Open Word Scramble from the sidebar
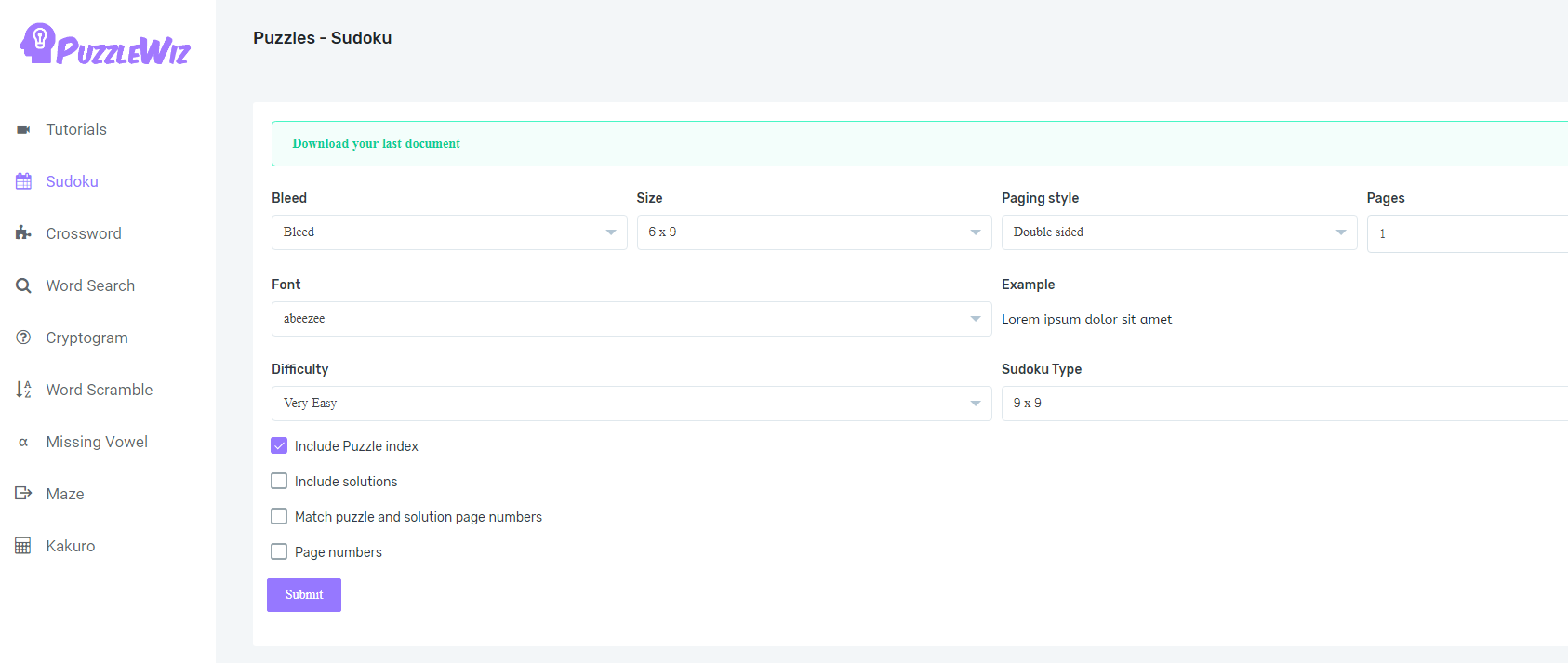1568x663 pixels. point(100,390)
